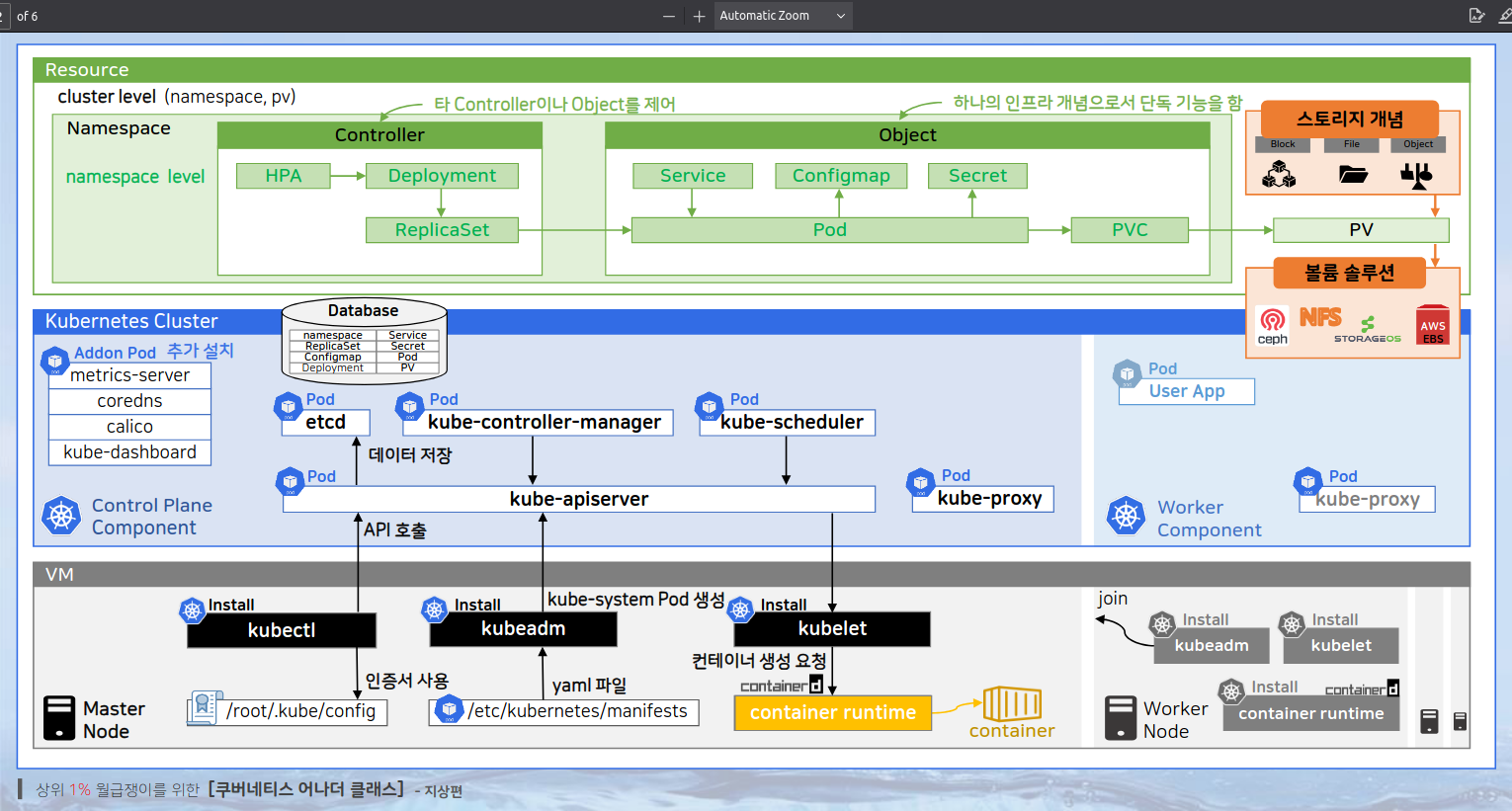Click the Install wheel icon above kubectl
This screenshot has height=811, width=1512.
pyautogui.click(x=193, y=610)
